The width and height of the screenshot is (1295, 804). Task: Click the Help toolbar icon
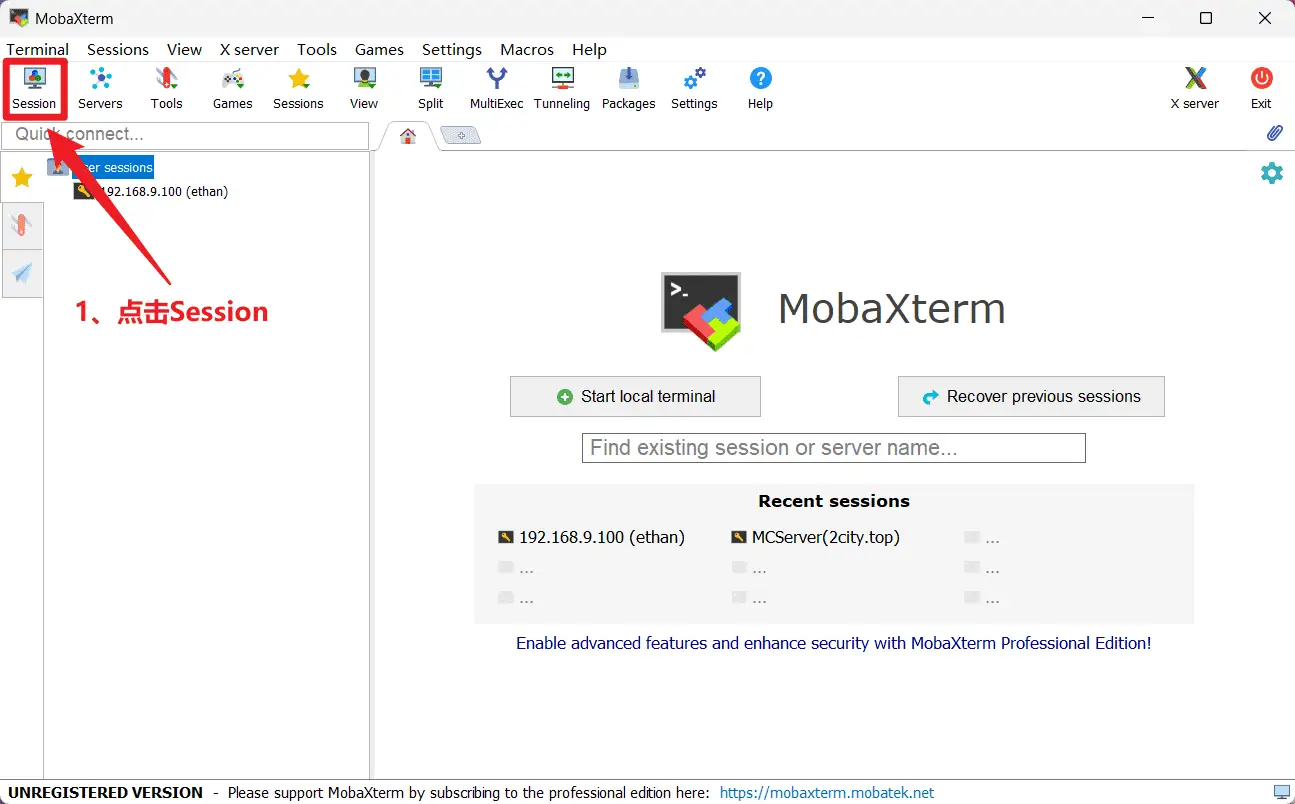[760, 88]
